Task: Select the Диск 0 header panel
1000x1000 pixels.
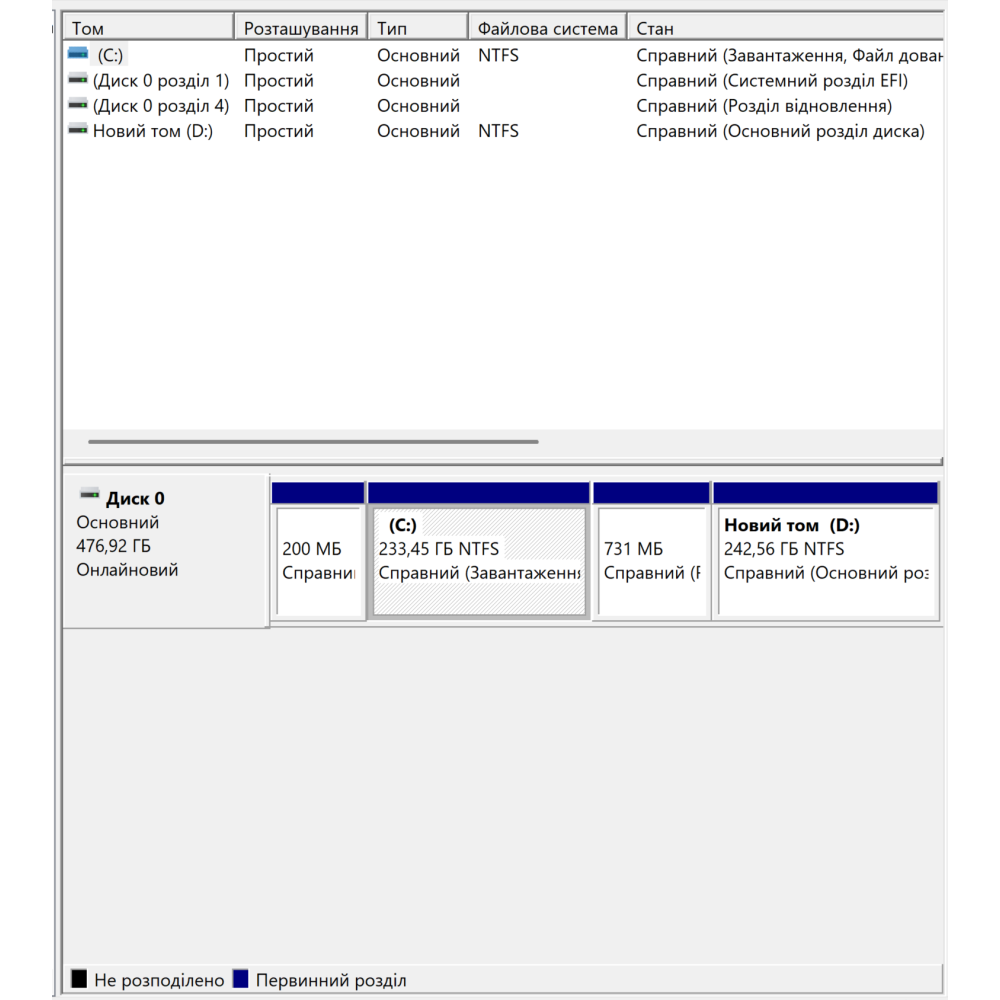Action: (x=165, y=550)
